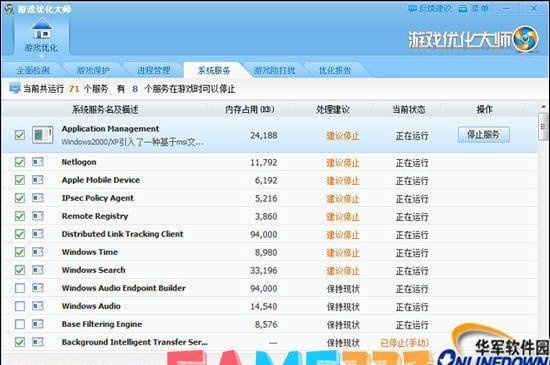This screenshot has height=365, width=550.
Task: Sort by 当前状态 column header
Action: [x=409, y=109]
